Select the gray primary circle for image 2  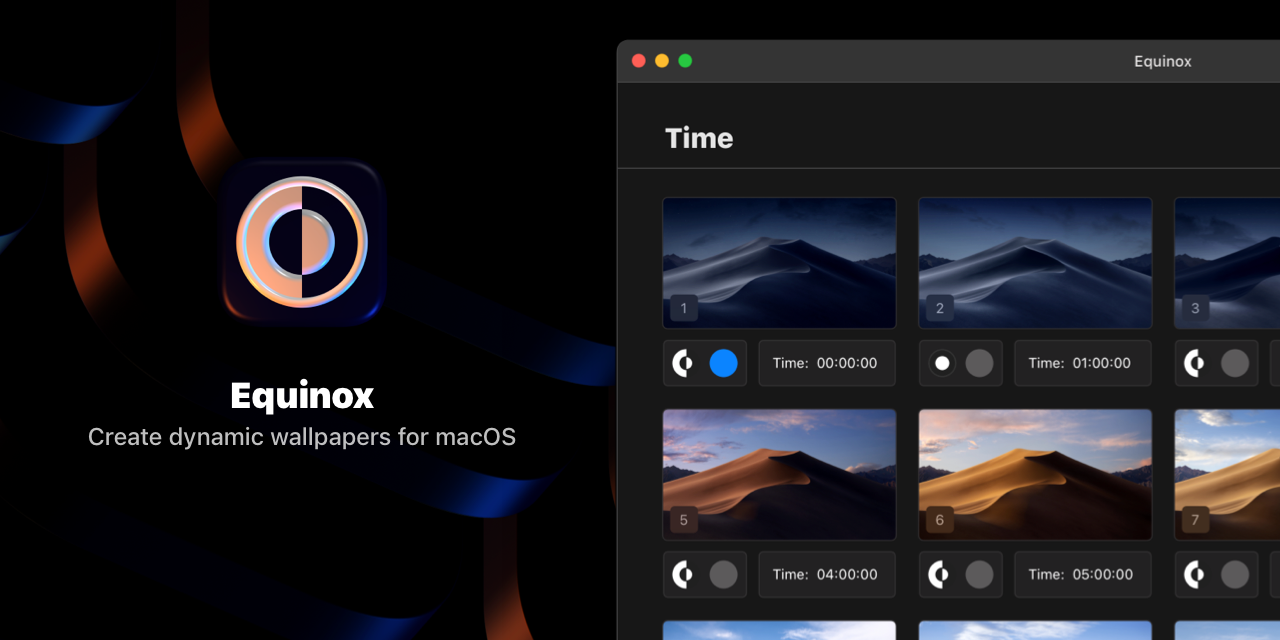[x=979, y=363]
